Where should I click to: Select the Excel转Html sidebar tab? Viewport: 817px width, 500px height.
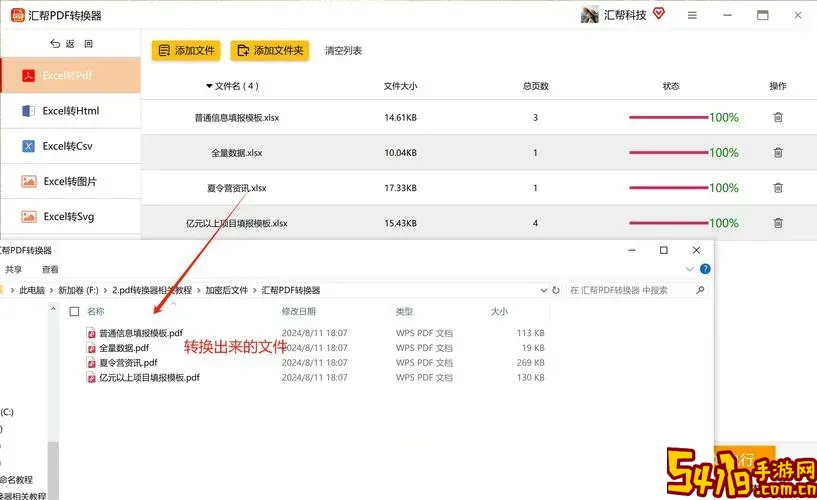coord(71,110)
